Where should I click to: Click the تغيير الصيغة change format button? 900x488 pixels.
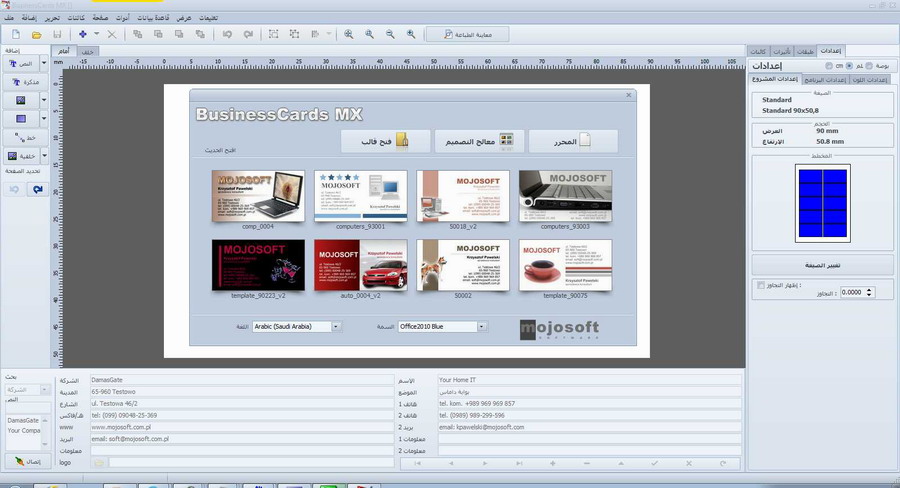[x=823, y=265]
